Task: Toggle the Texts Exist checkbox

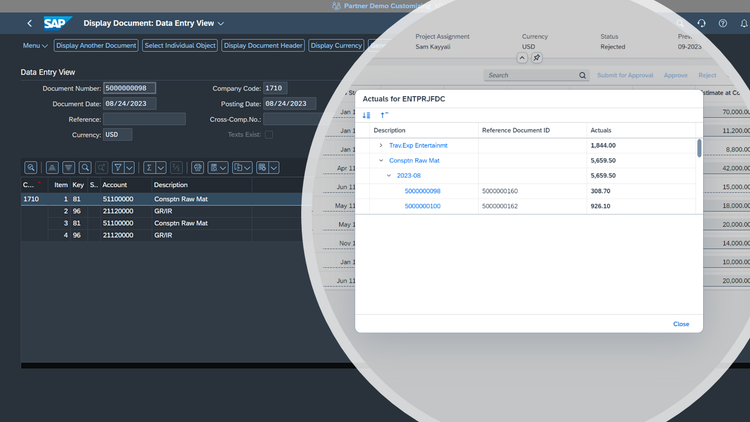Action: pyautogui.click(x=269, y=134)
